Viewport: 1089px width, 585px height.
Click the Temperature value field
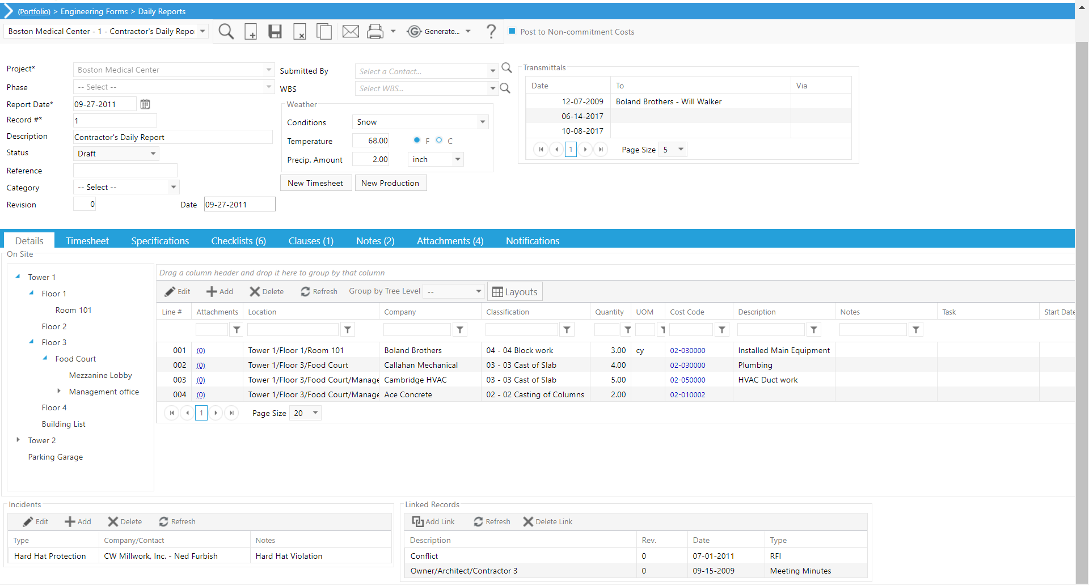click(372, 140)
